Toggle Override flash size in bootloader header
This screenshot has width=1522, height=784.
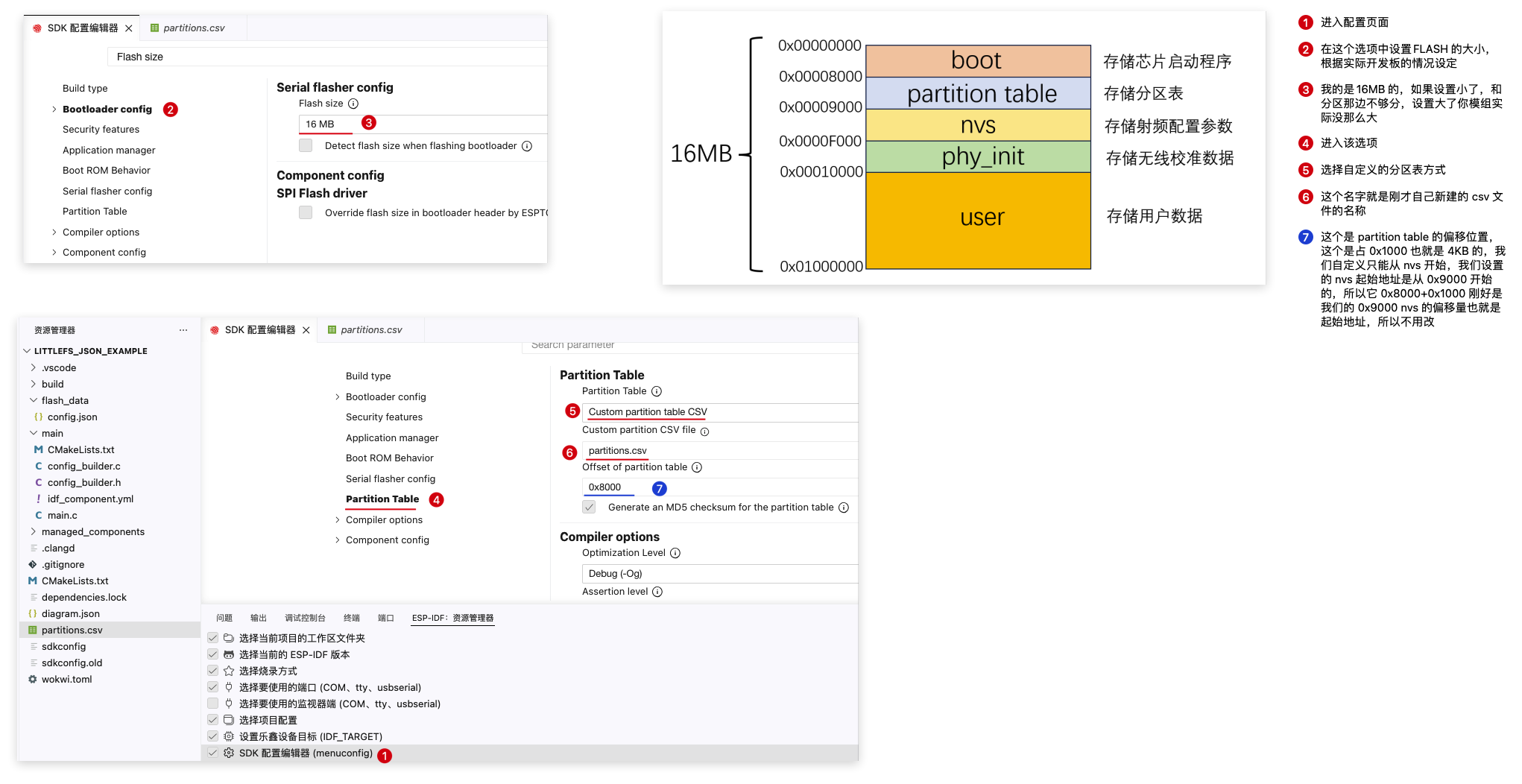point(306,213)
